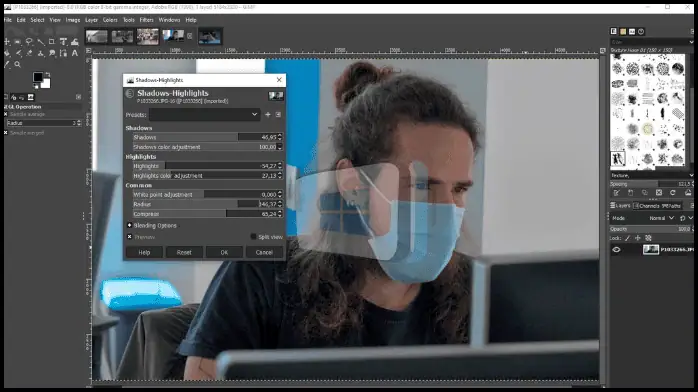Select the Rectangle Select tool

pos(18,41)
